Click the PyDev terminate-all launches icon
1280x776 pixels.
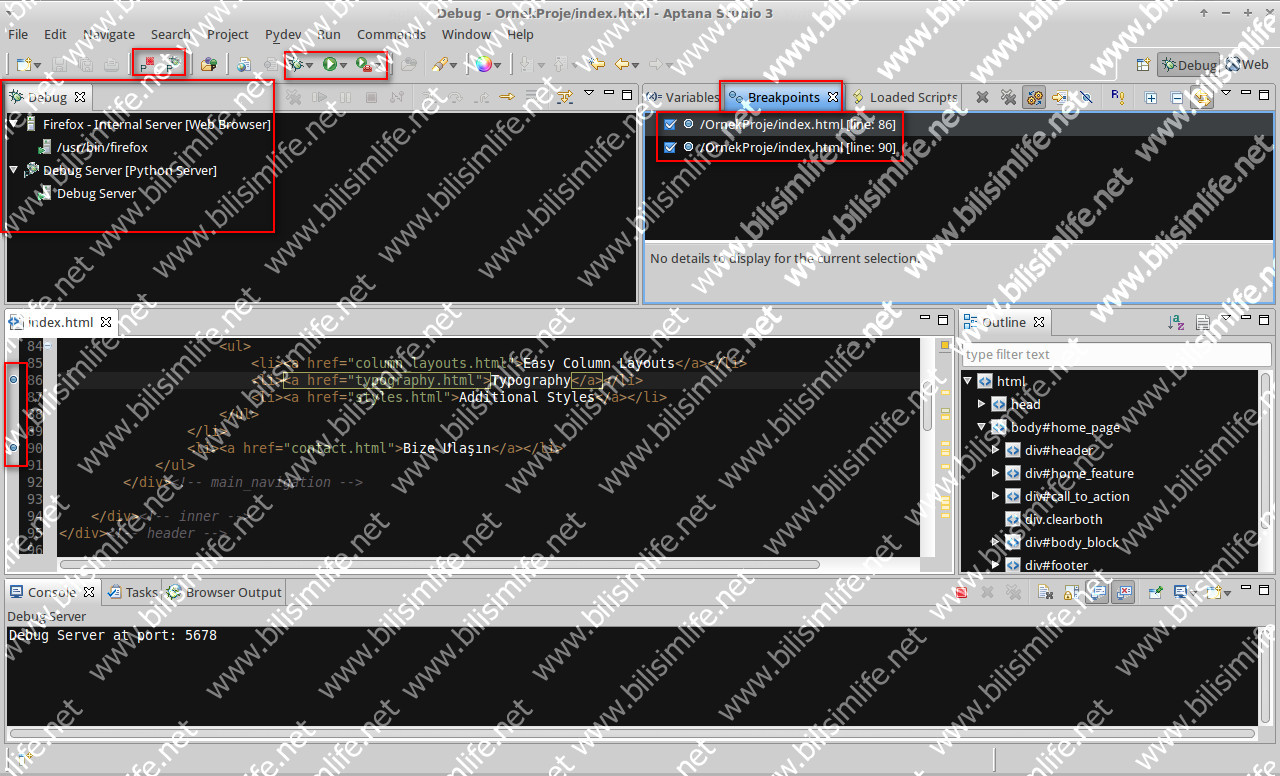pos(148,64)
